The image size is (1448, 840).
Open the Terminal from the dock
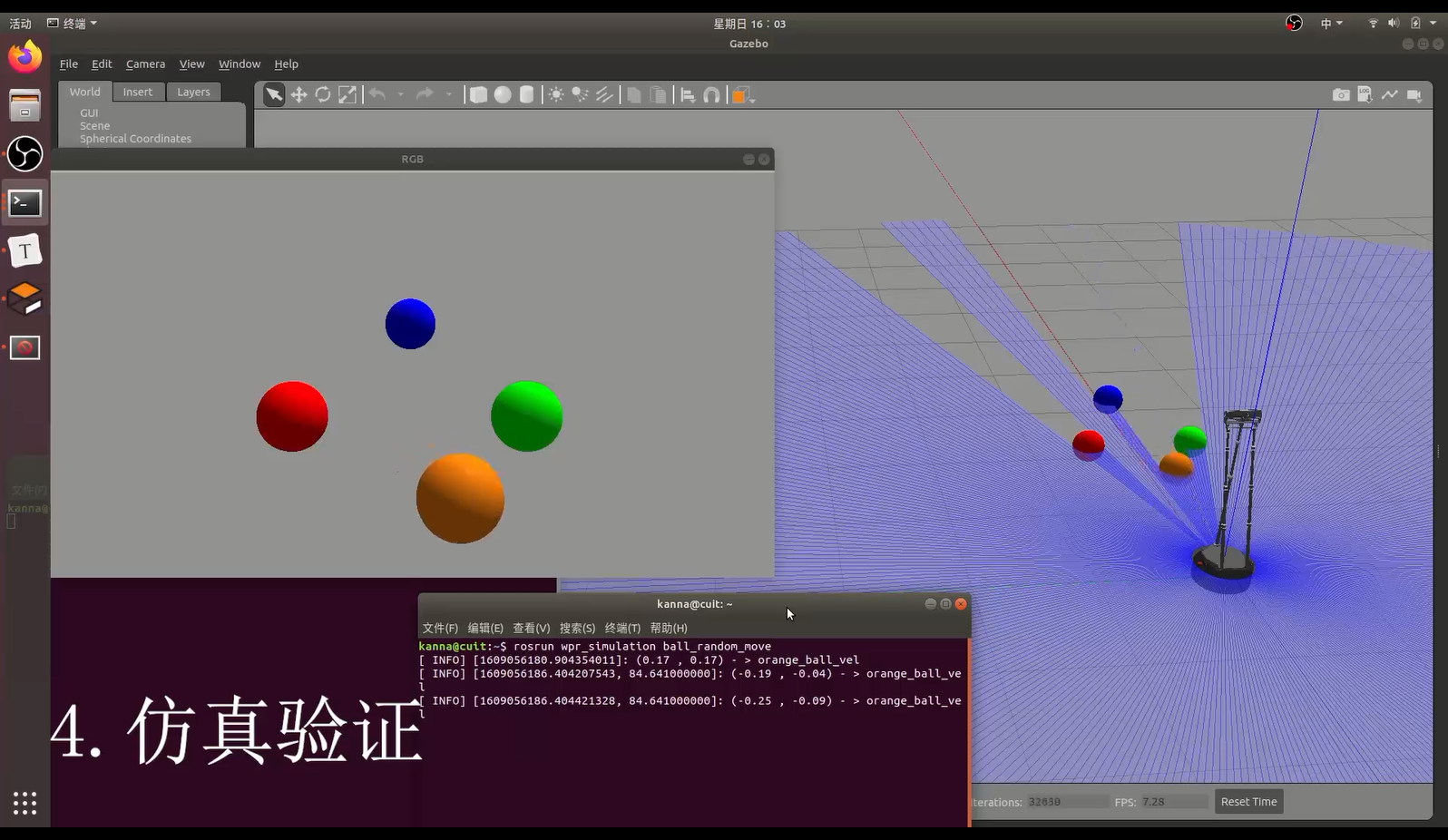coord(24,203)
